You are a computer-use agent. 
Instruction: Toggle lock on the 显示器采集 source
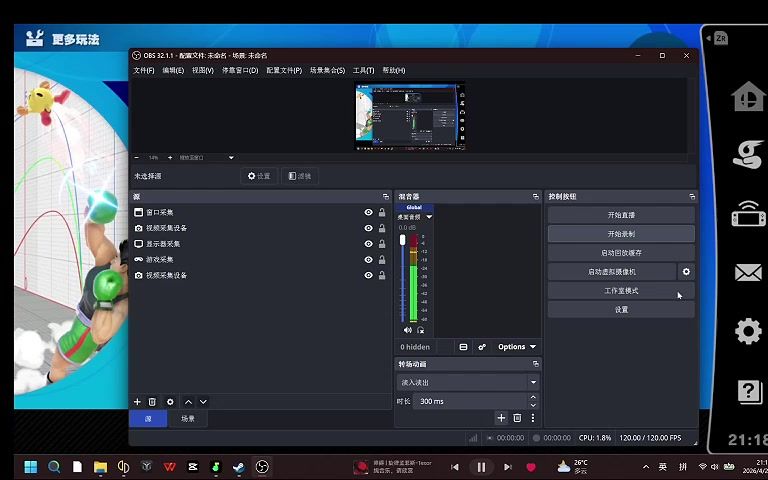(x=382, y=244)
